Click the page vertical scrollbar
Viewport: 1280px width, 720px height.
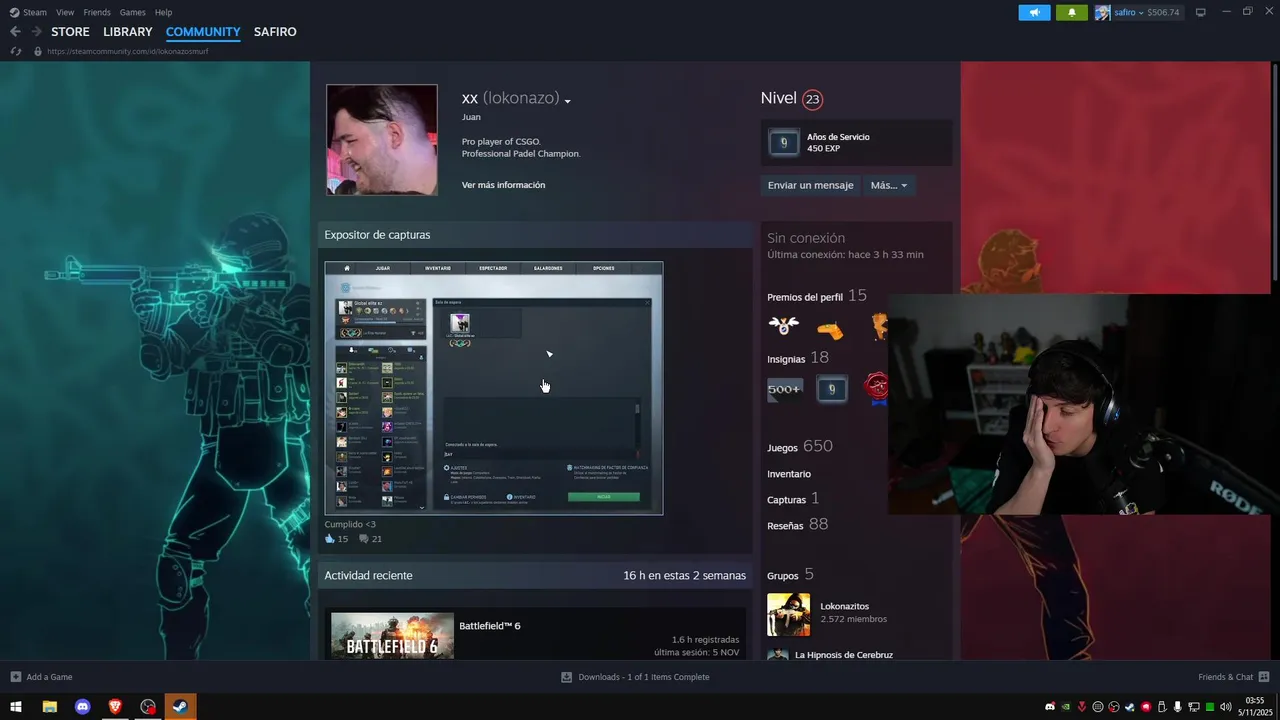pyautogui.click(x=1275, y=170)
